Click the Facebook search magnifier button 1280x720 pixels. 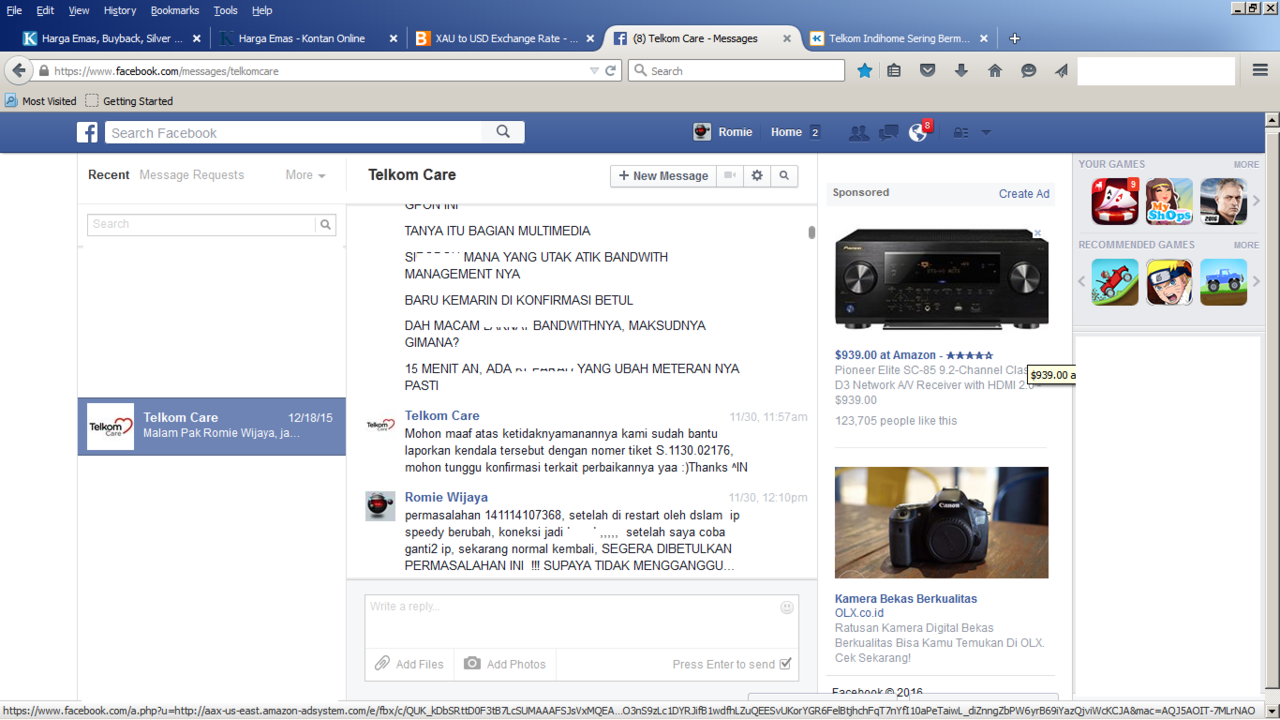(503, 132)
